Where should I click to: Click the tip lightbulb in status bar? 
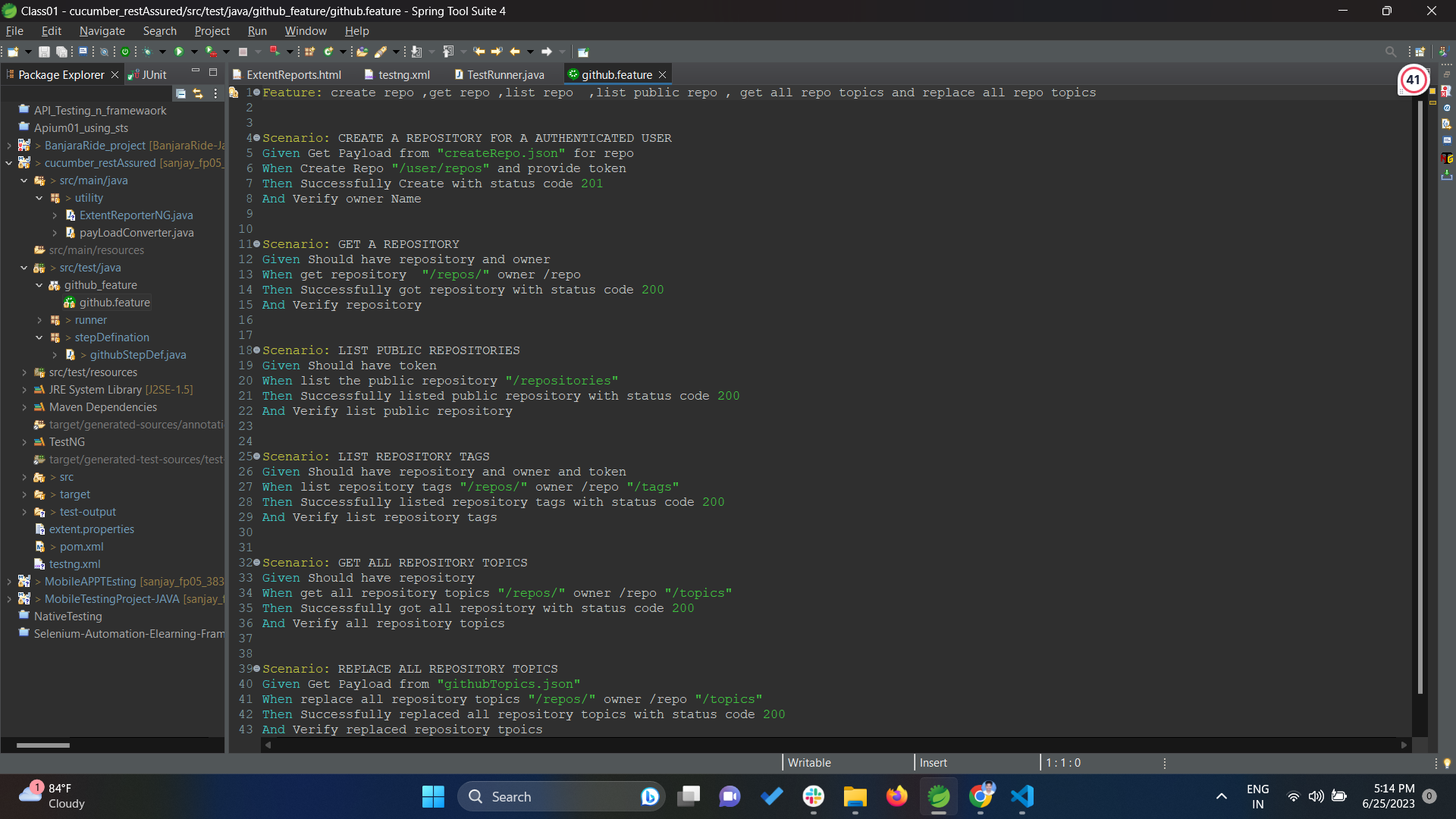click(x=1447, y=763)
